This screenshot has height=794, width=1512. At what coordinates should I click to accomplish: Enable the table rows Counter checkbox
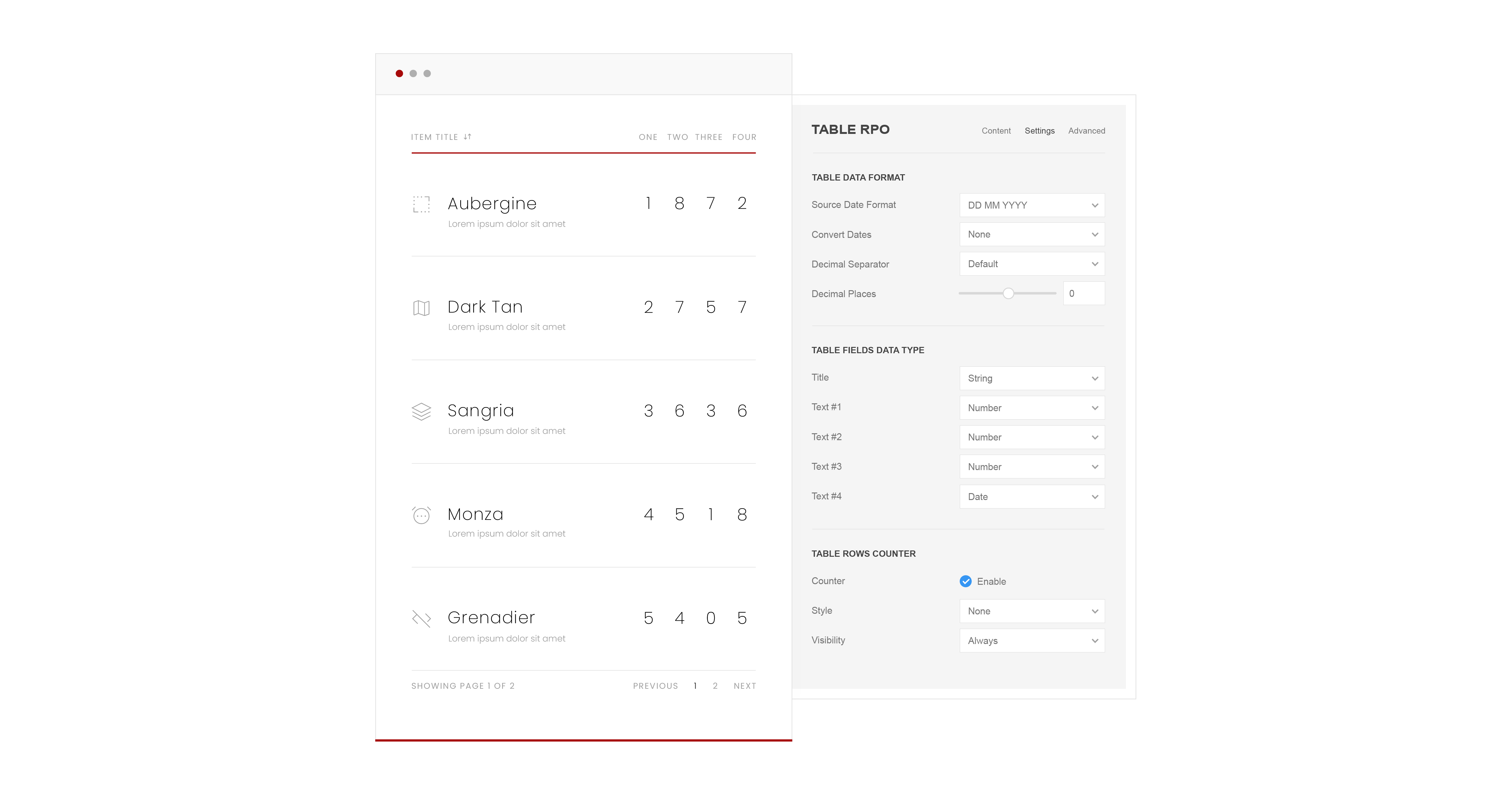pyautogui.click(x=965, y=581)
